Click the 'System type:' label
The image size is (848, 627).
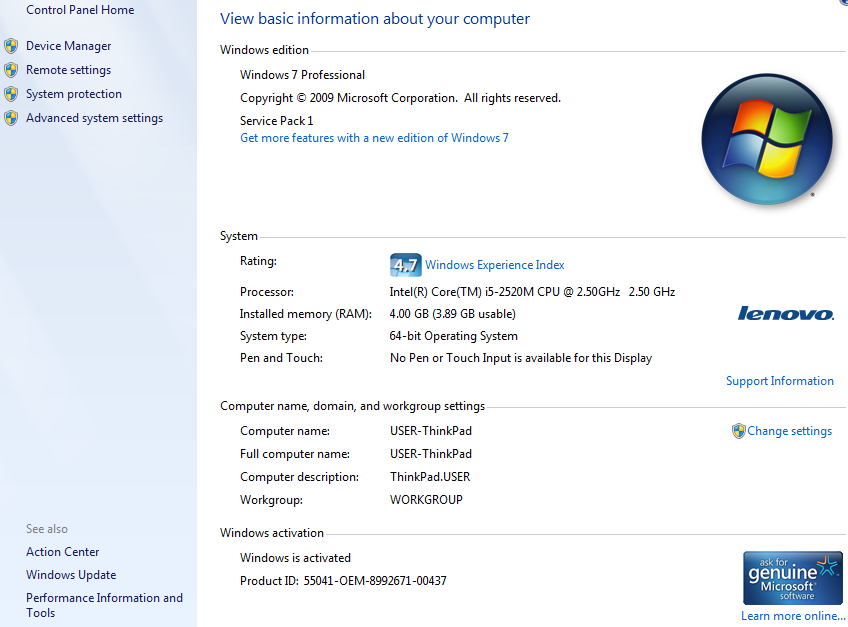click(274, 336)
